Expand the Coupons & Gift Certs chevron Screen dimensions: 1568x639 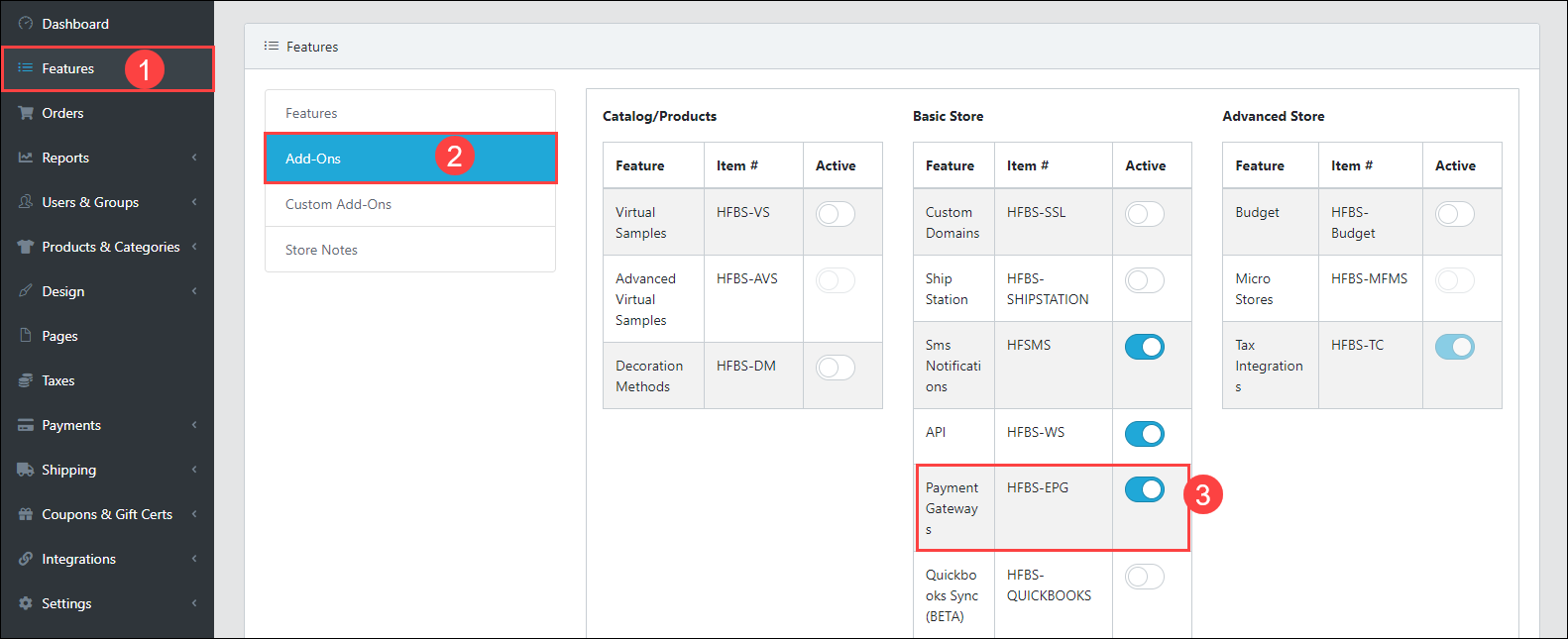coord(194,514)
